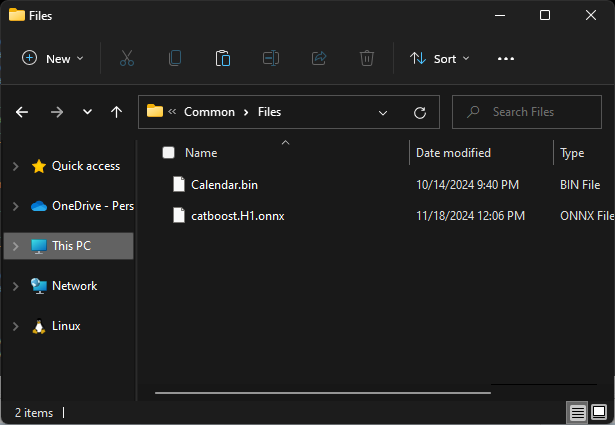Screen dimensions: 615x425
Task: Click the Cut scissors icon
Action: coord(127,59)
